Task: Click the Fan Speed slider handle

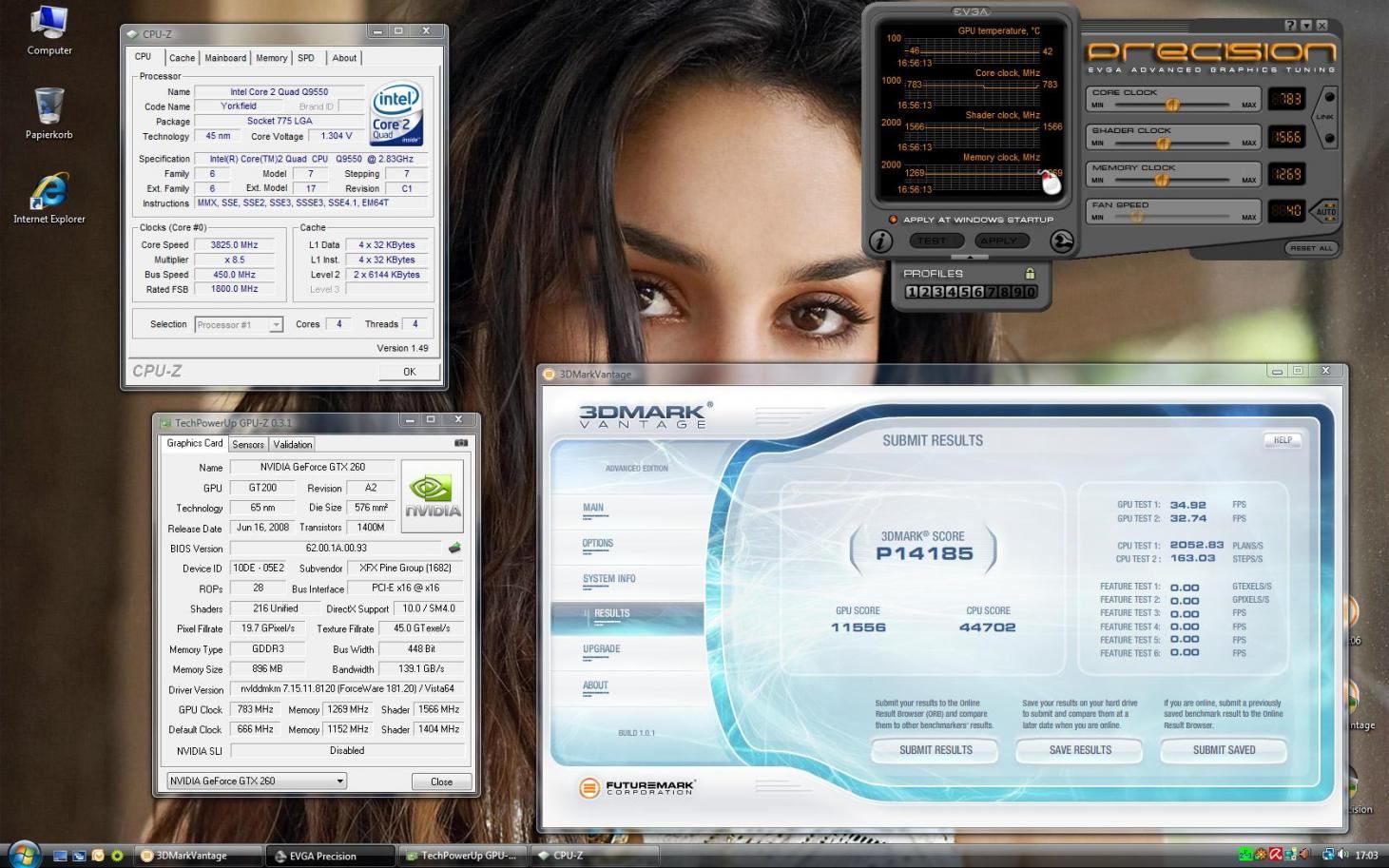Action: (x=1135, y=217)
